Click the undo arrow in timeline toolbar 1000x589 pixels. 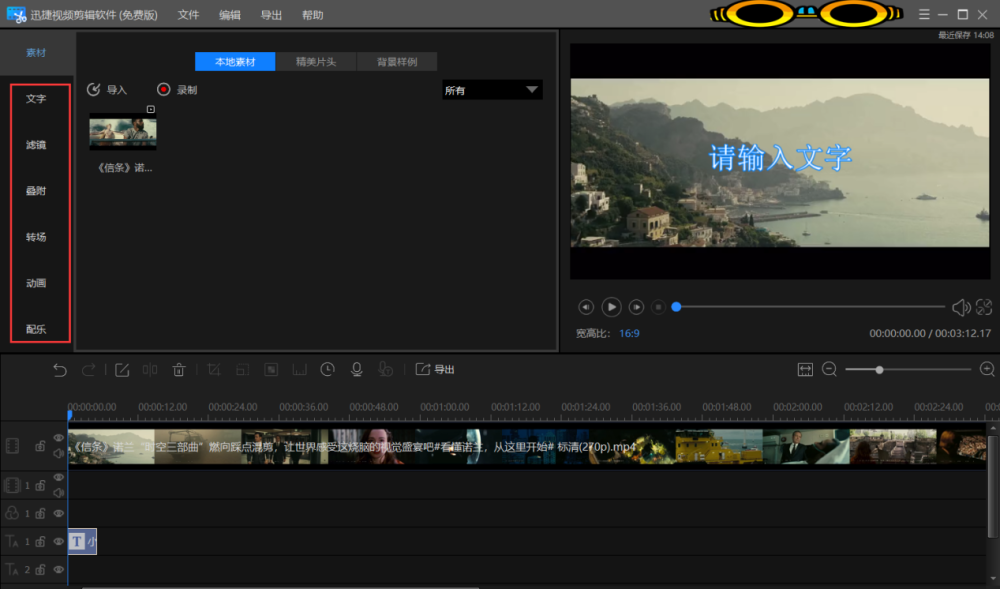60,370
